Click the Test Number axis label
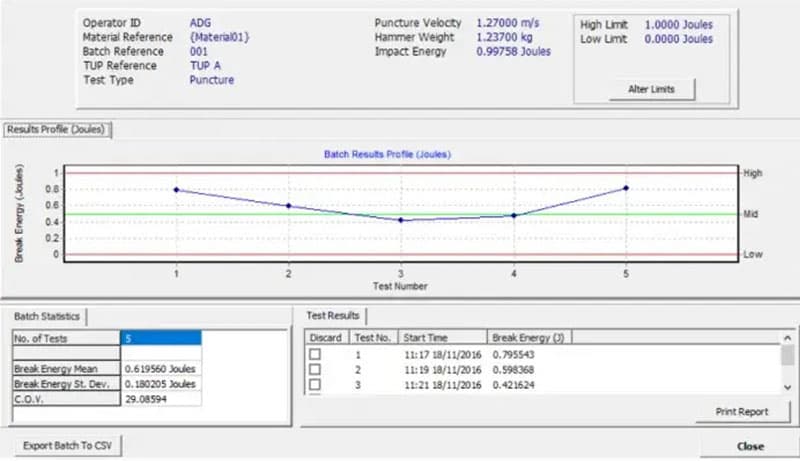The image size is (800, 461). 400,286
